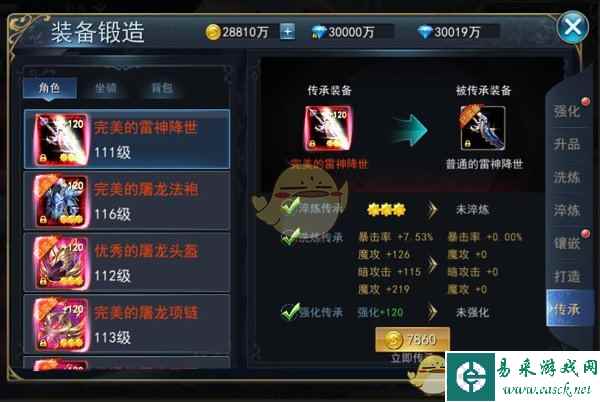
Task: Select the 传承装备 source equipment icon
Action: point(329,129)
